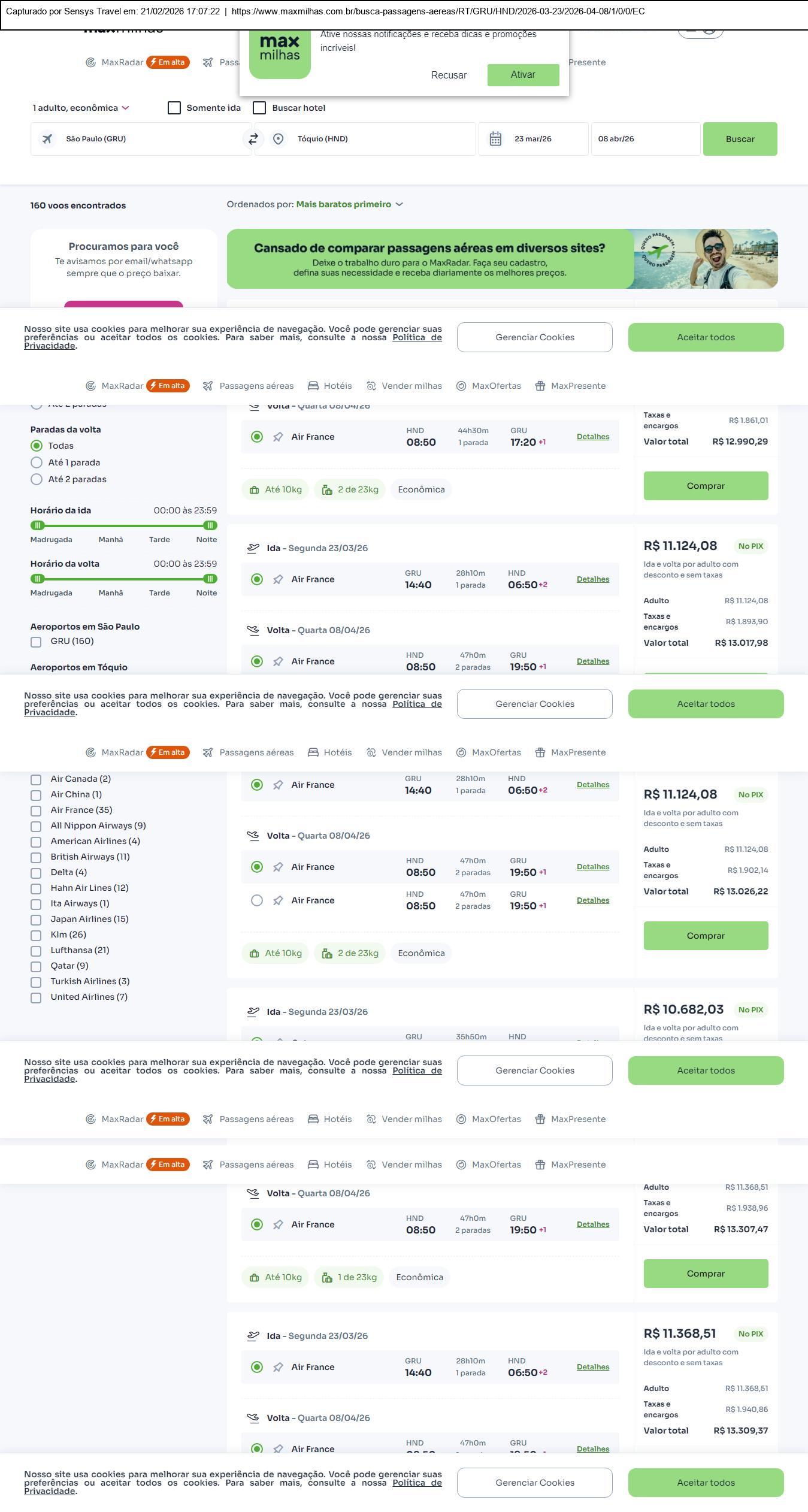Select Até 1 parada for return stops
This screenshot has width=808, height=1512.
pos(37,462)
